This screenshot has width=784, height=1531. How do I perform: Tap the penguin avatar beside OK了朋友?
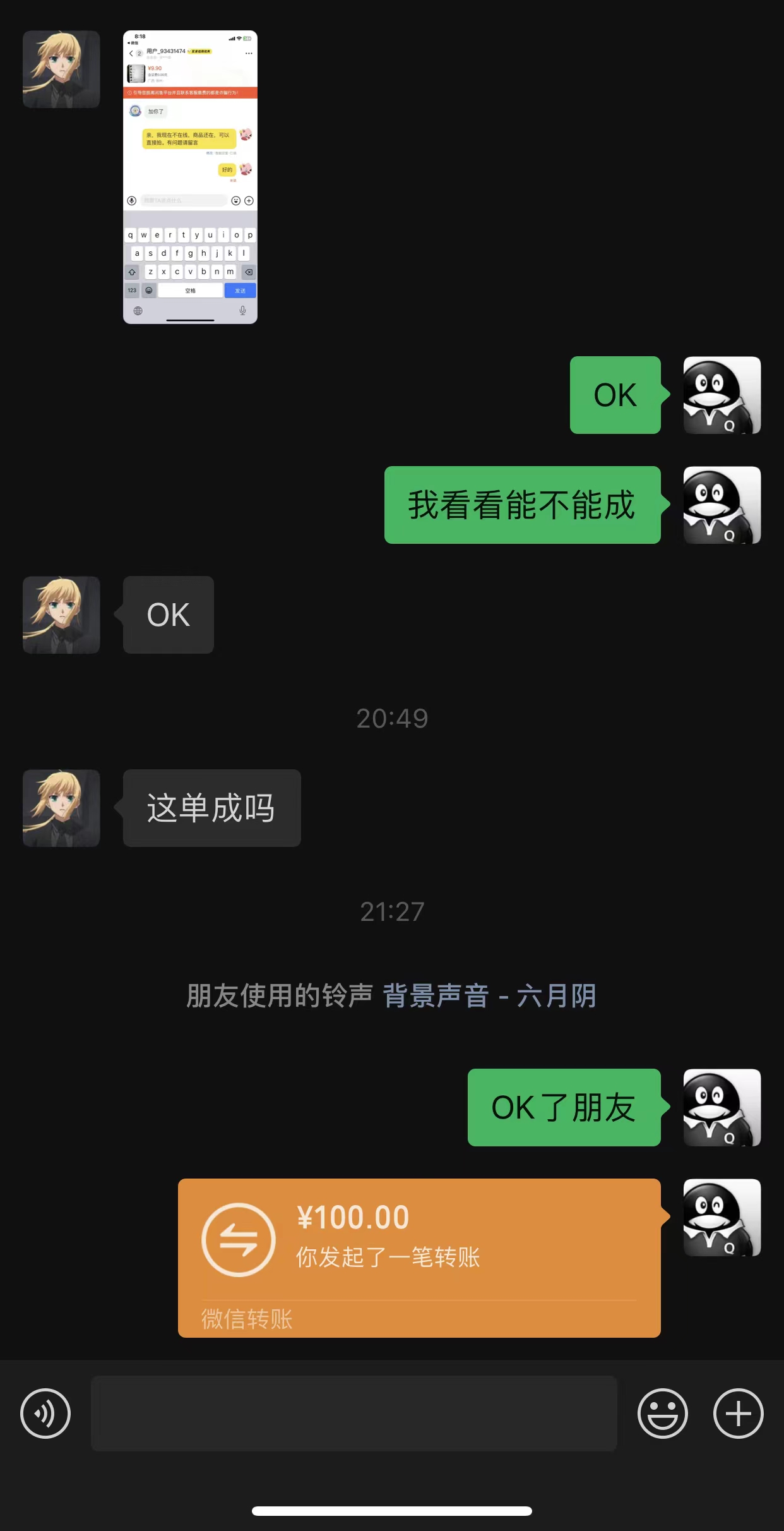[x=722, y=1107]
